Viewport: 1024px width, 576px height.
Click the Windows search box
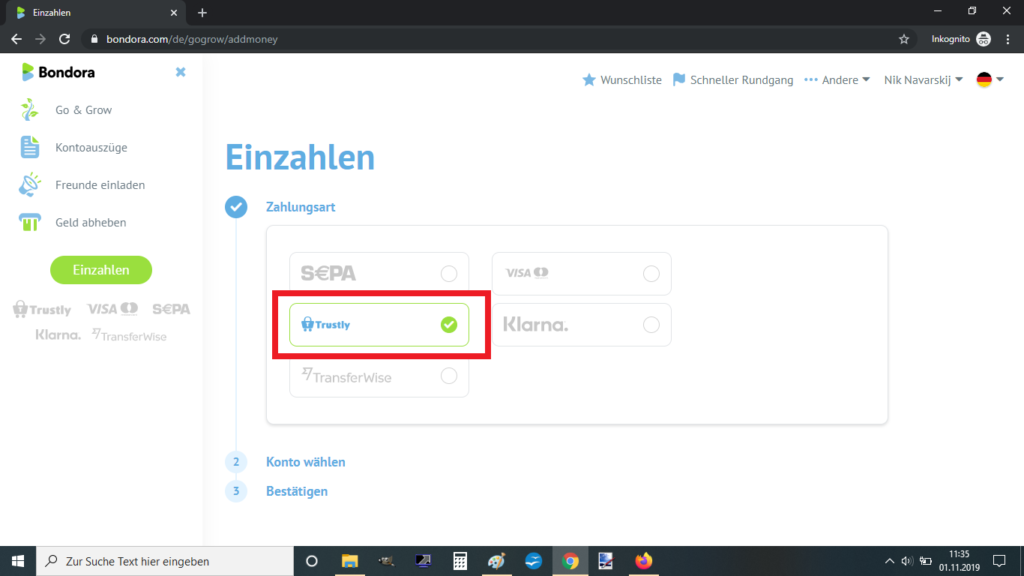click(165, 561)
